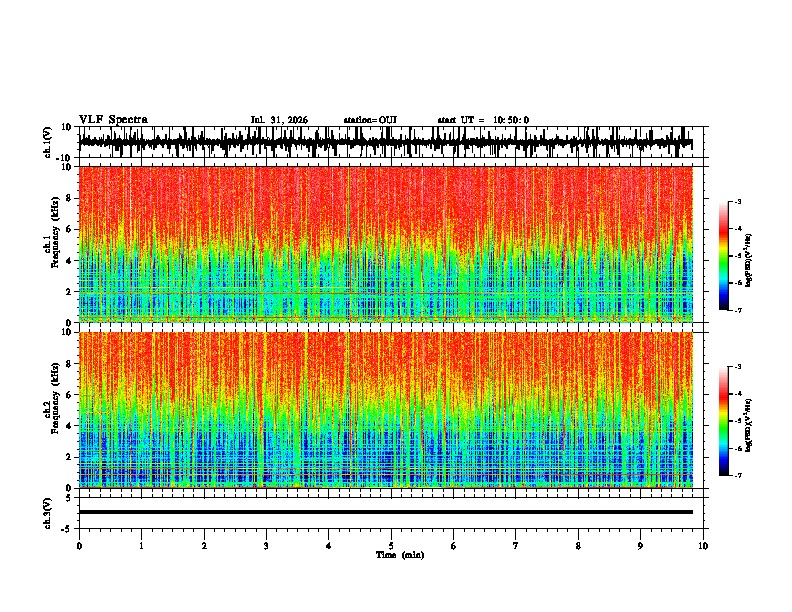The image size is (792, 612).
Task: Click time axis tick label "1"
Action: tap(142, 546)
